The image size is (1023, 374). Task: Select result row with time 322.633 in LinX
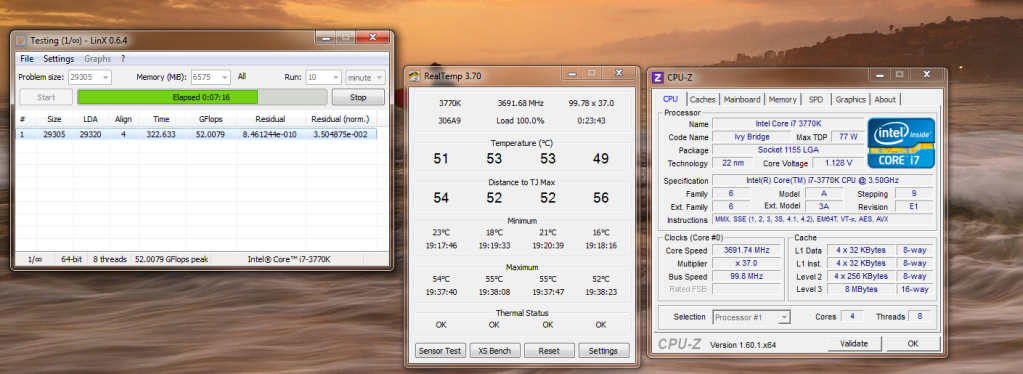pyautogui.click(x=196, y=134)
